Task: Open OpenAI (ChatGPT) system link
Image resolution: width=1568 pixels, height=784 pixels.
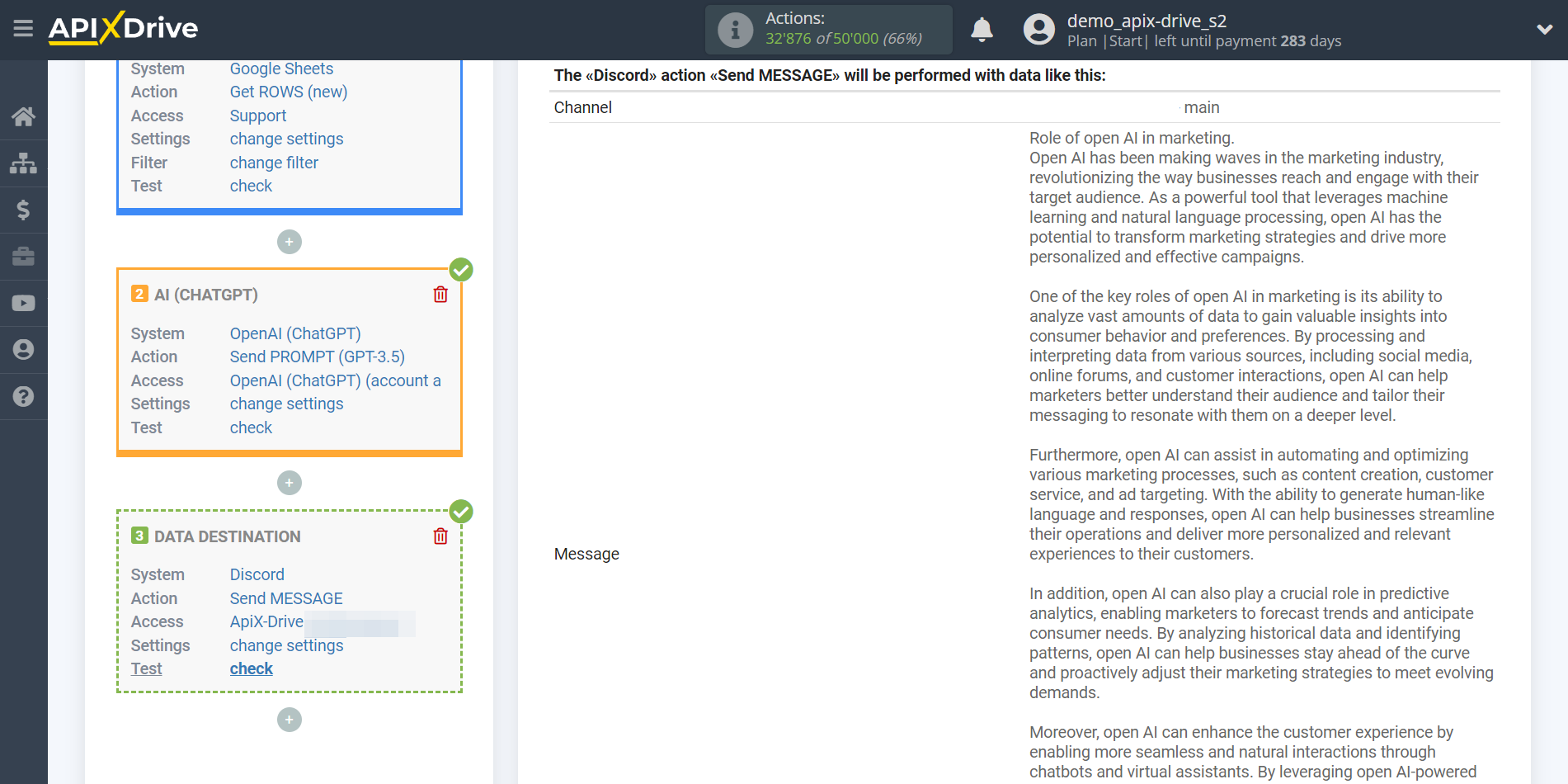Action: 295,333
